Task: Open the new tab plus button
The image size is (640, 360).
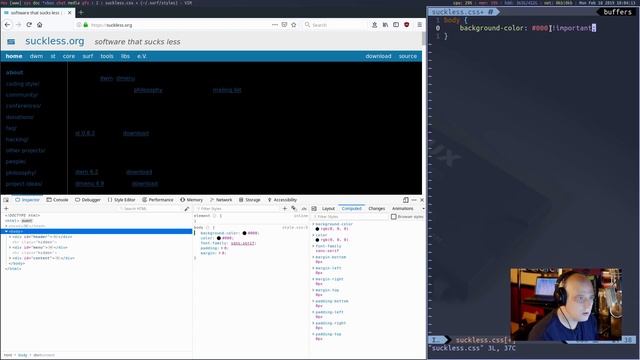Action: (81, 12)
